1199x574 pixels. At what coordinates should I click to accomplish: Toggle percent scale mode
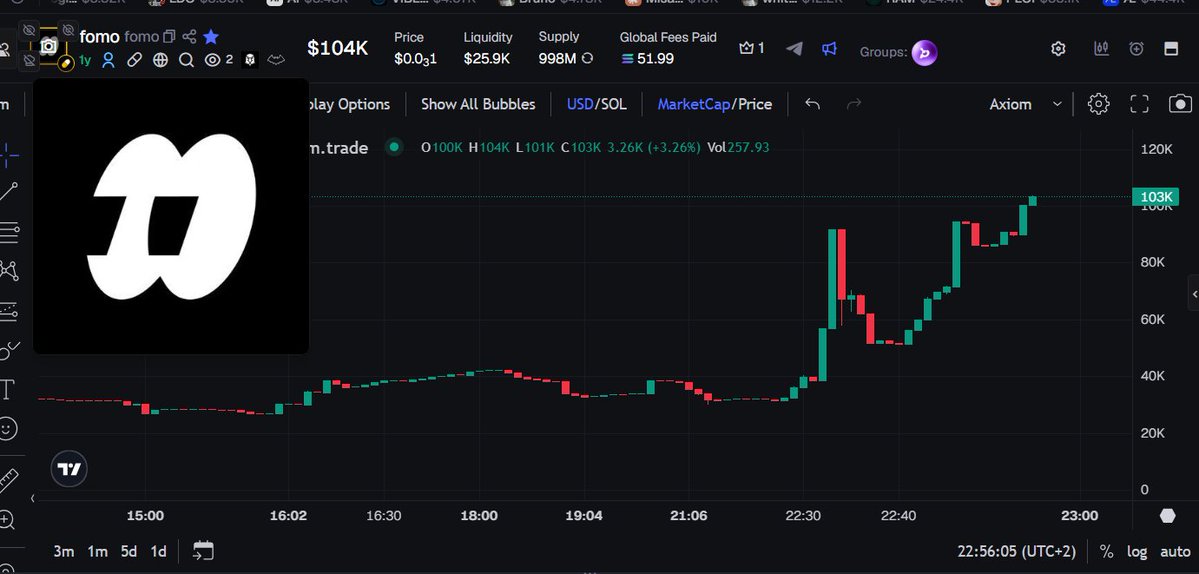pos(1106,551)
